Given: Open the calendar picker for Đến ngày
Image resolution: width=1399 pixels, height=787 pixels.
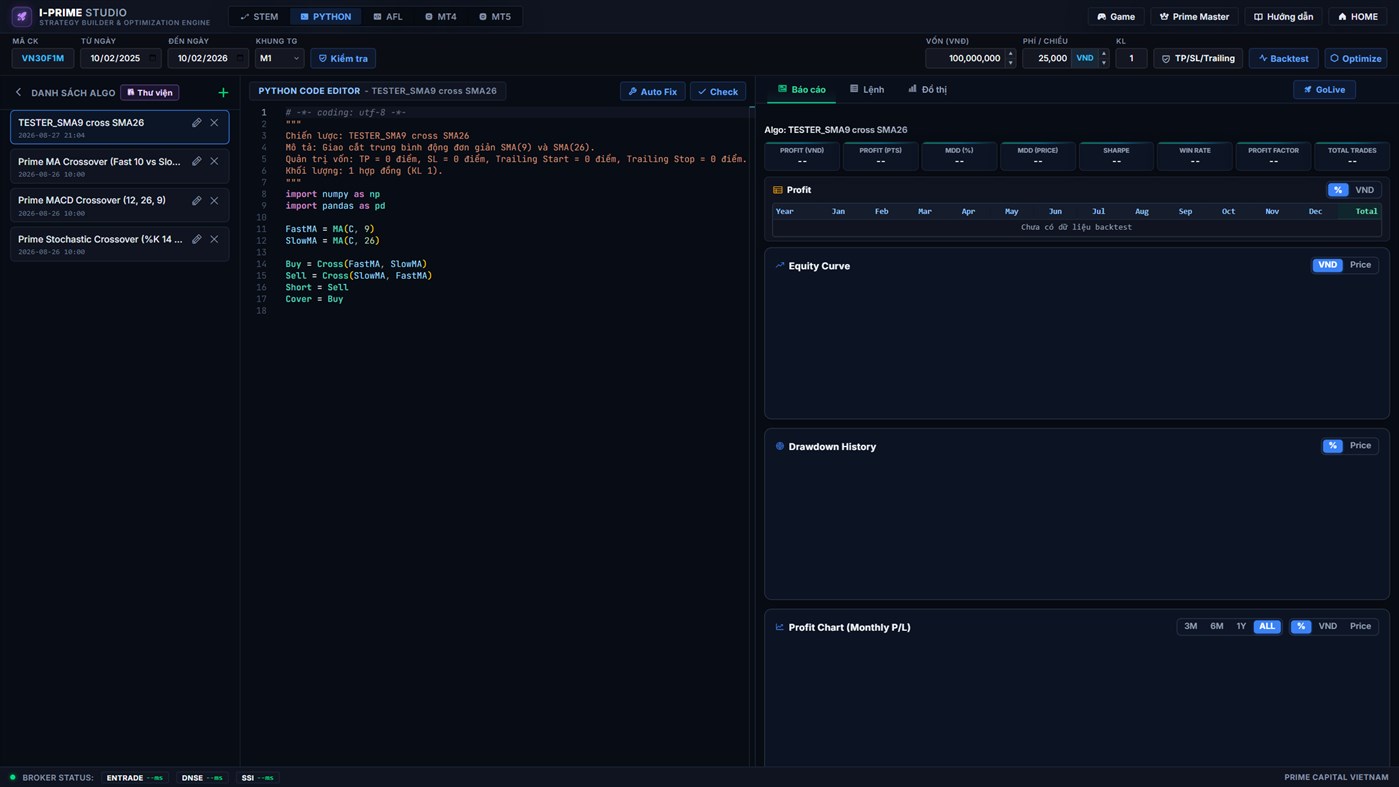Looking at the screenshot, I should [x=240, y=58].
